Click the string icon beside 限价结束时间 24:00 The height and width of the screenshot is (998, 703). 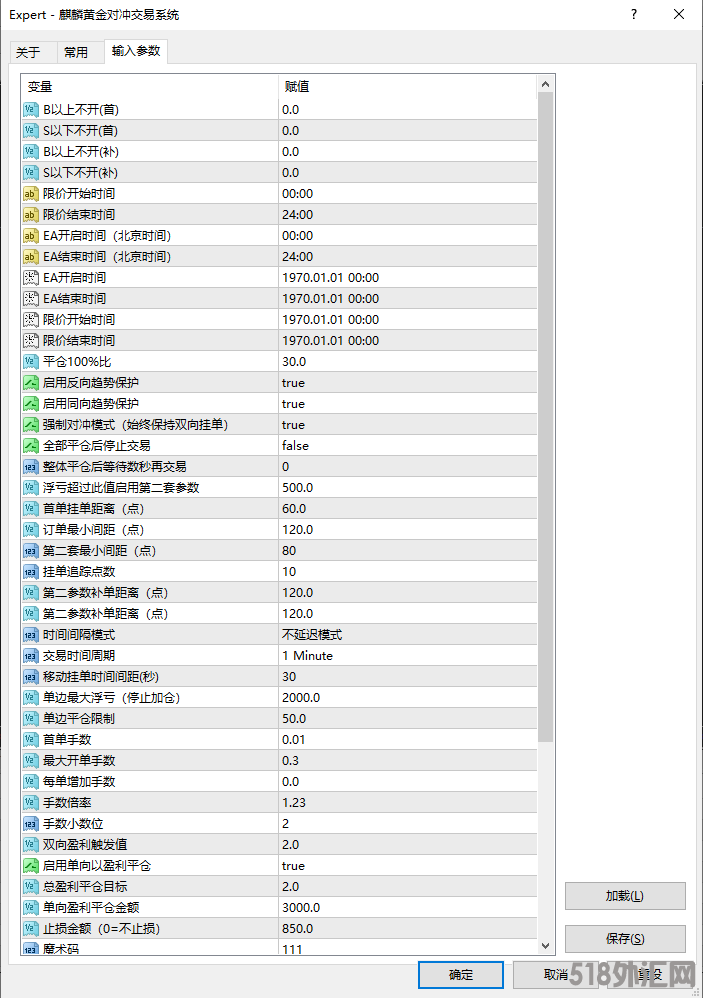31,214
